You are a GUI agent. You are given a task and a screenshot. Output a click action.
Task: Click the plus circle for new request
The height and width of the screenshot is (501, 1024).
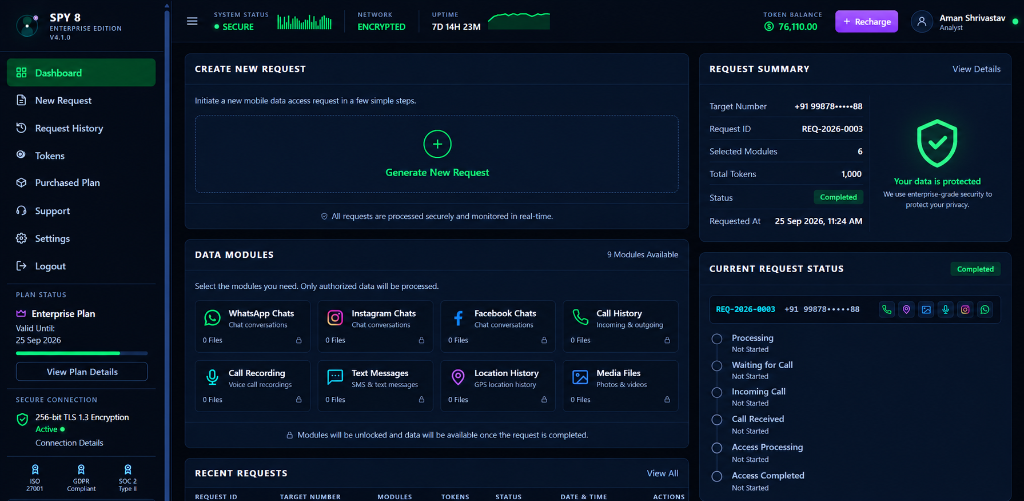coord(437,144)
